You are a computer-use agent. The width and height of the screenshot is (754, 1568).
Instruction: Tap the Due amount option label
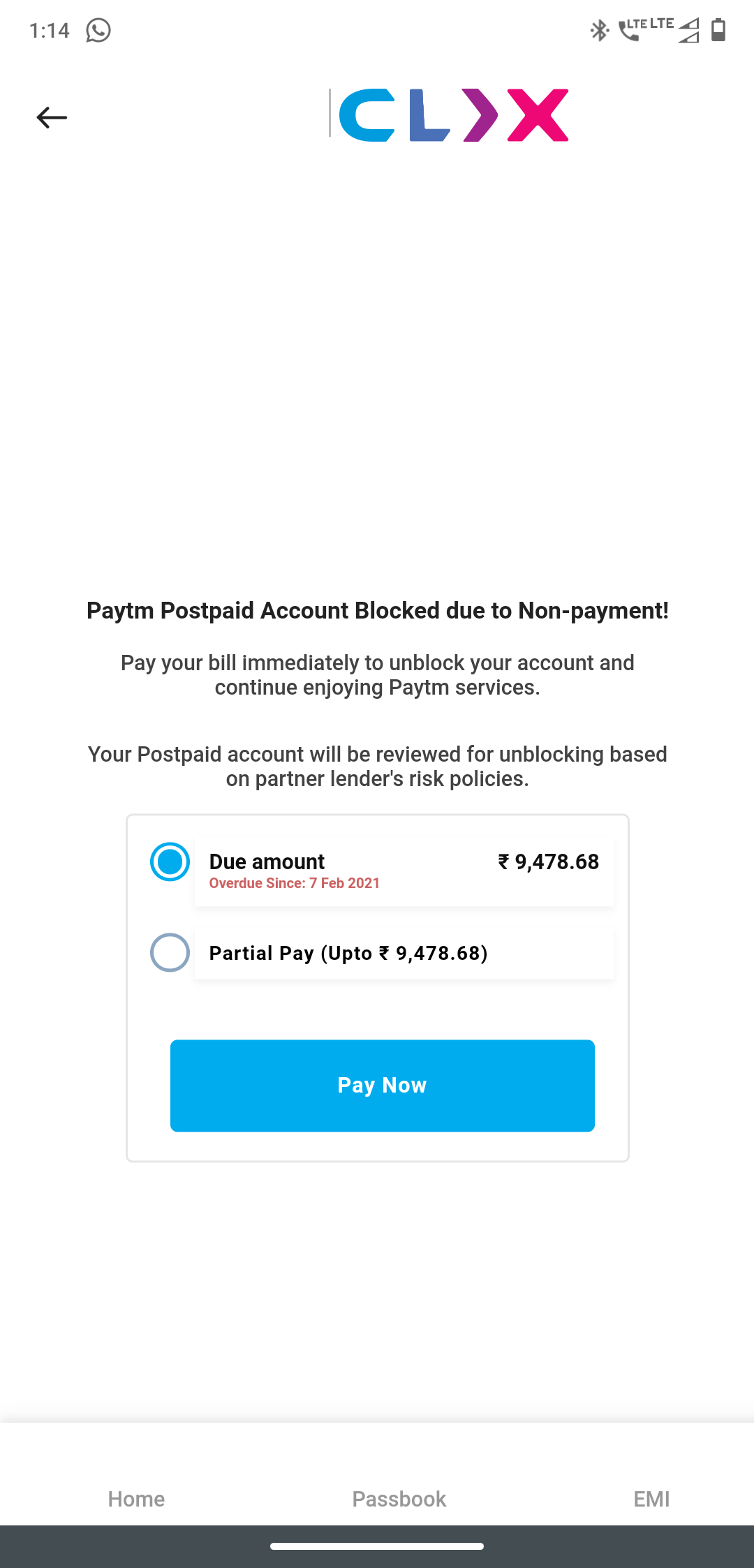click(x=267, y=861)
